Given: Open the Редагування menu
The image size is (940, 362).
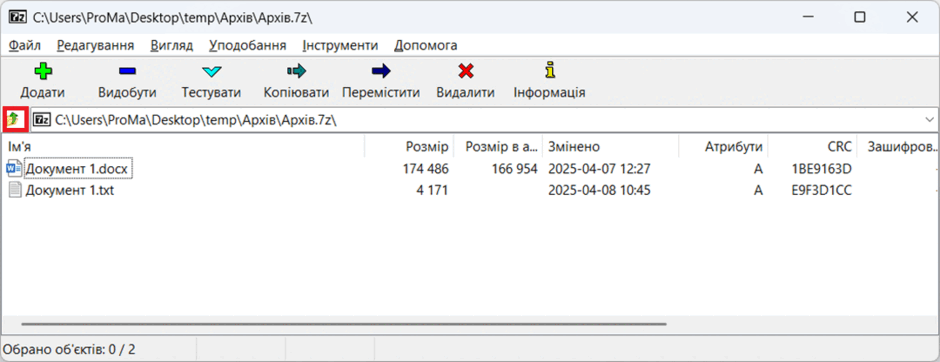Looking at the screenshot, I should pos(95,46).
